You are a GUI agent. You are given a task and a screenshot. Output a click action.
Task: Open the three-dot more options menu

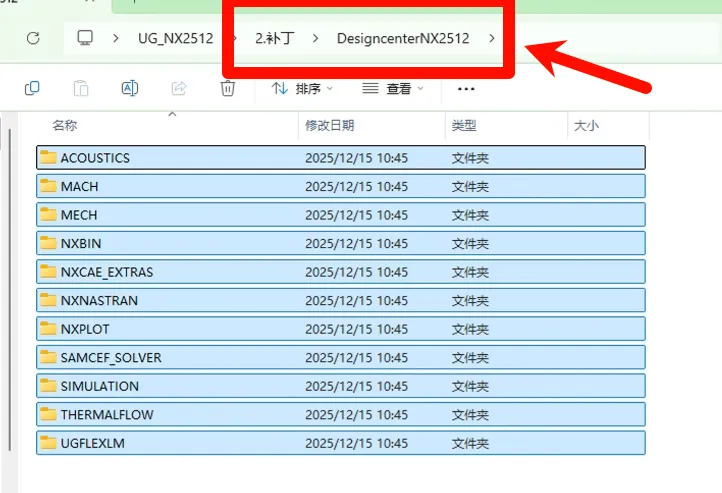click(x=466, y=89)
